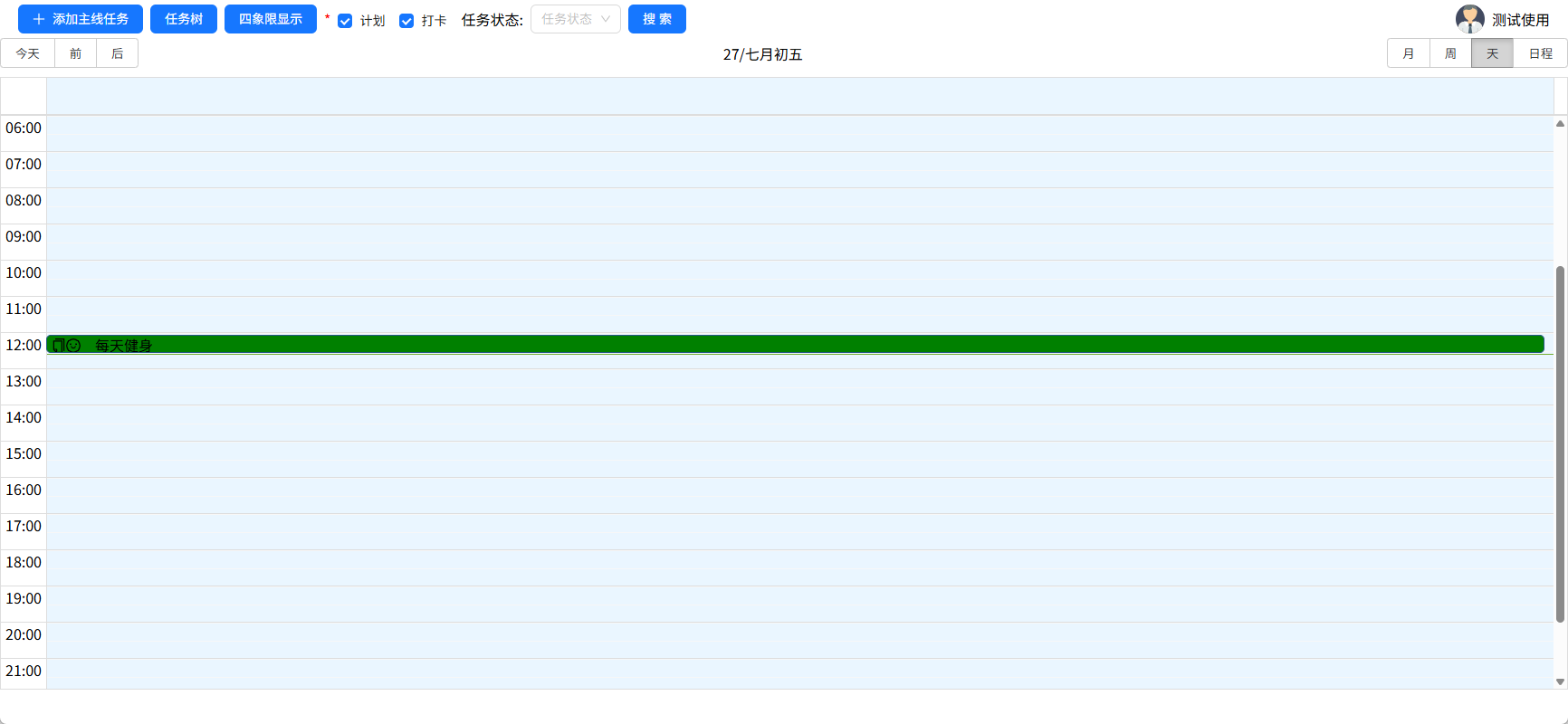Select the 天 view tab
Viewport: 1568px width, 724px height.
click(1492, 53)
